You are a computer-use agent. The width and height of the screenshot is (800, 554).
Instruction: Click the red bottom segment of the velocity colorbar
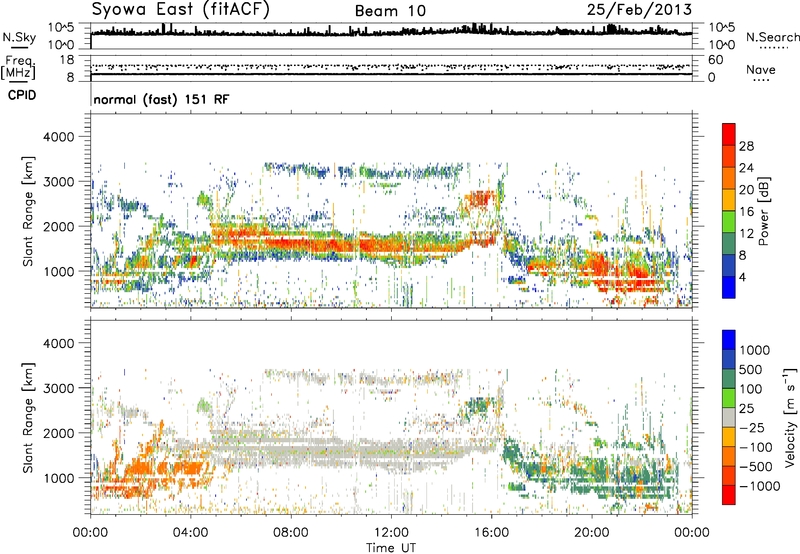pyautogui.click(x=729, y=495)
